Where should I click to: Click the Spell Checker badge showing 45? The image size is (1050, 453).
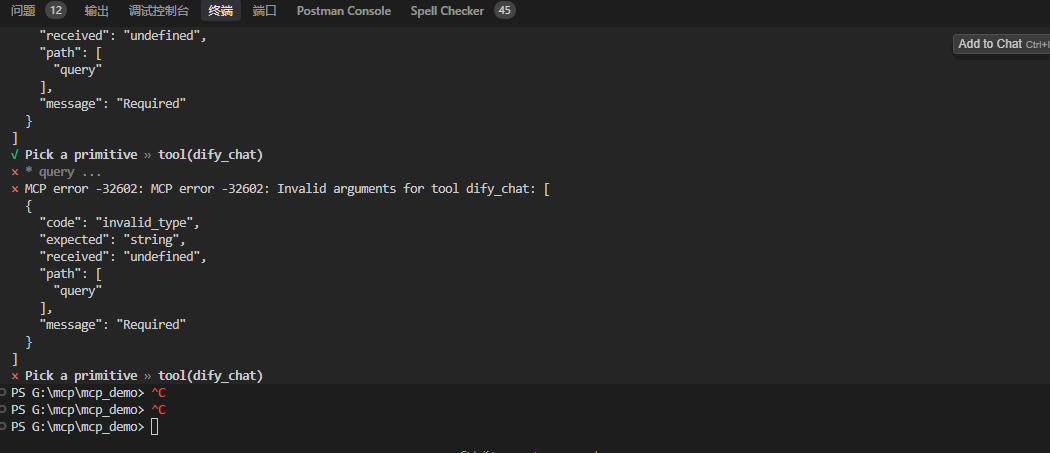[x=505, y=11]
